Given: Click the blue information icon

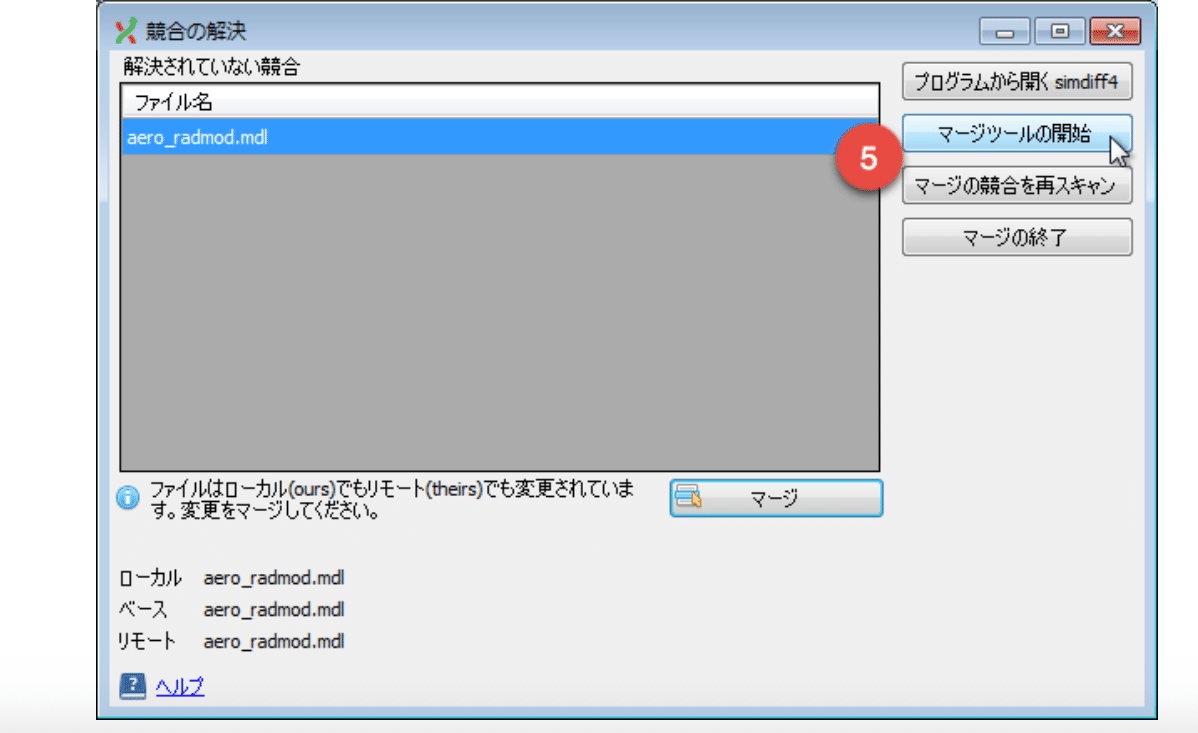Looking at the screenshot, I should click(x=128, y=498).
